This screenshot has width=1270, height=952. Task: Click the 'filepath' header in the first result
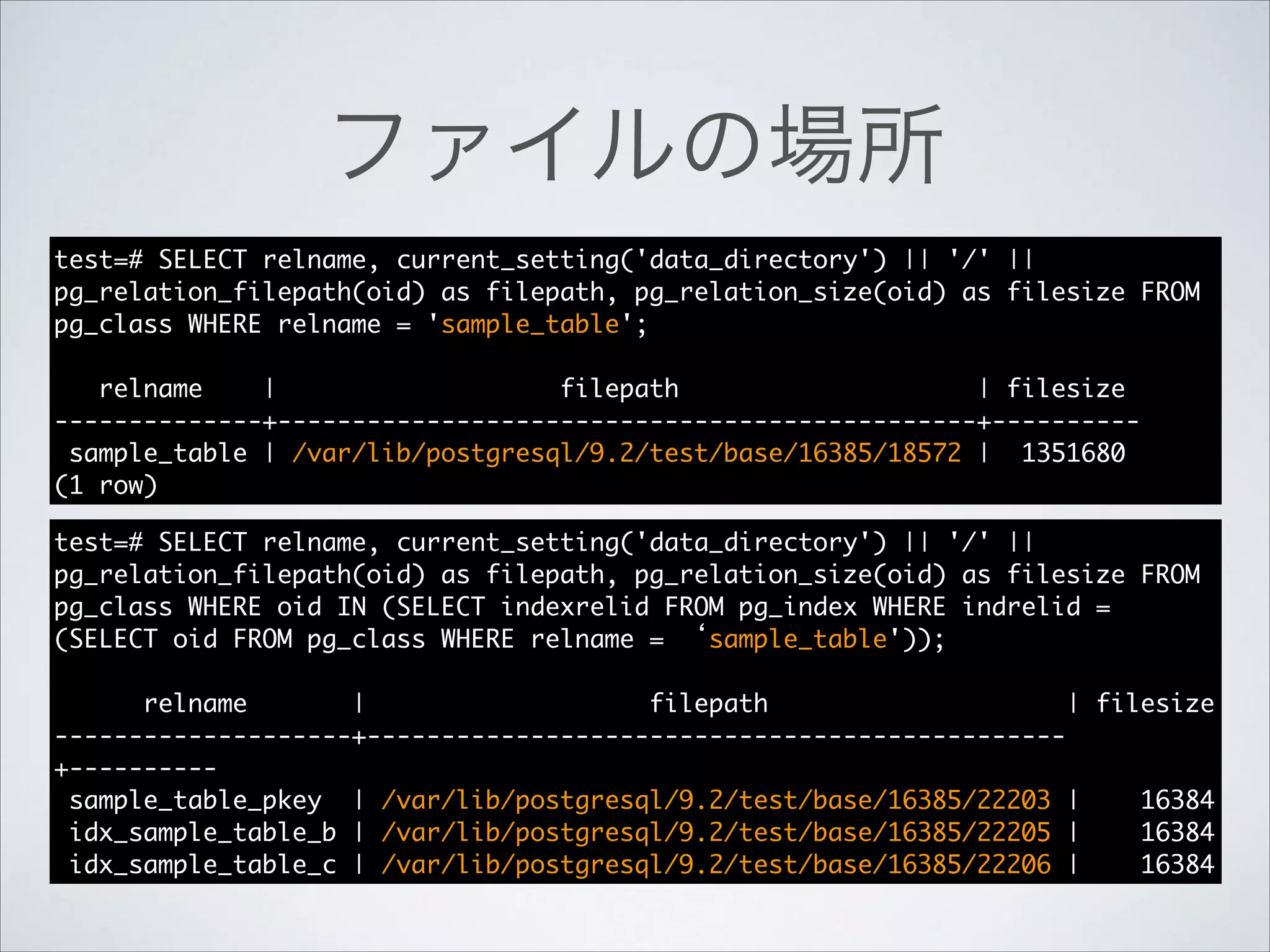pos(619,389)
